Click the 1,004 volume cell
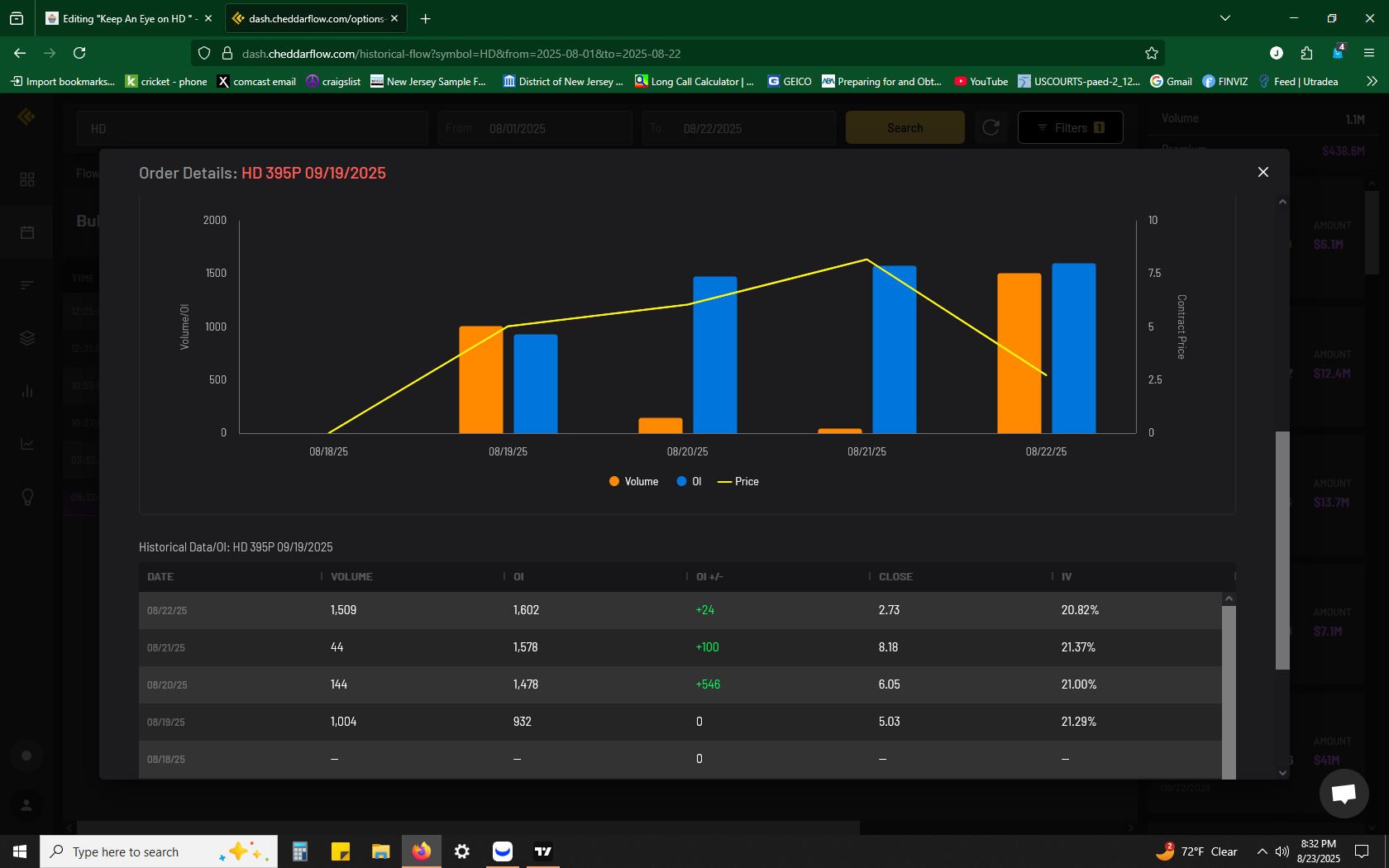 coord(343,722)
